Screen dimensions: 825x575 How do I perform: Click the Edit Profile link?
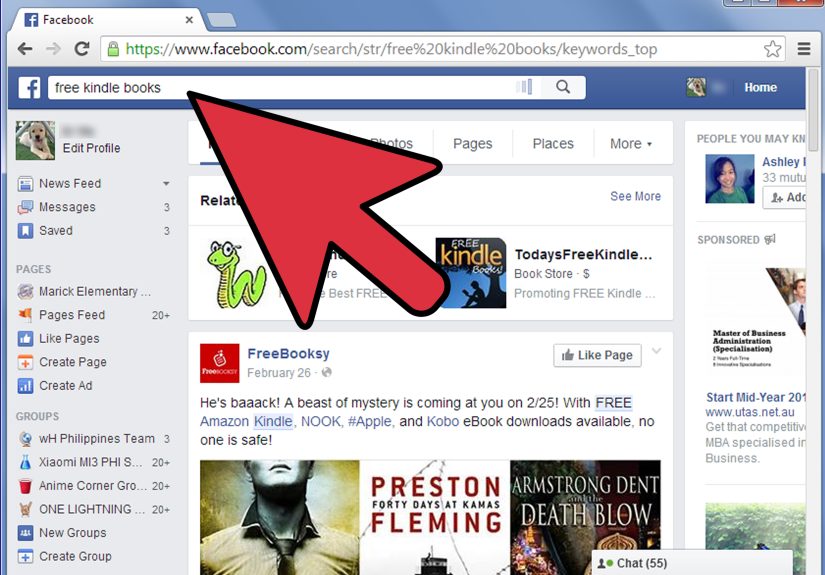(x=92, y=148)
